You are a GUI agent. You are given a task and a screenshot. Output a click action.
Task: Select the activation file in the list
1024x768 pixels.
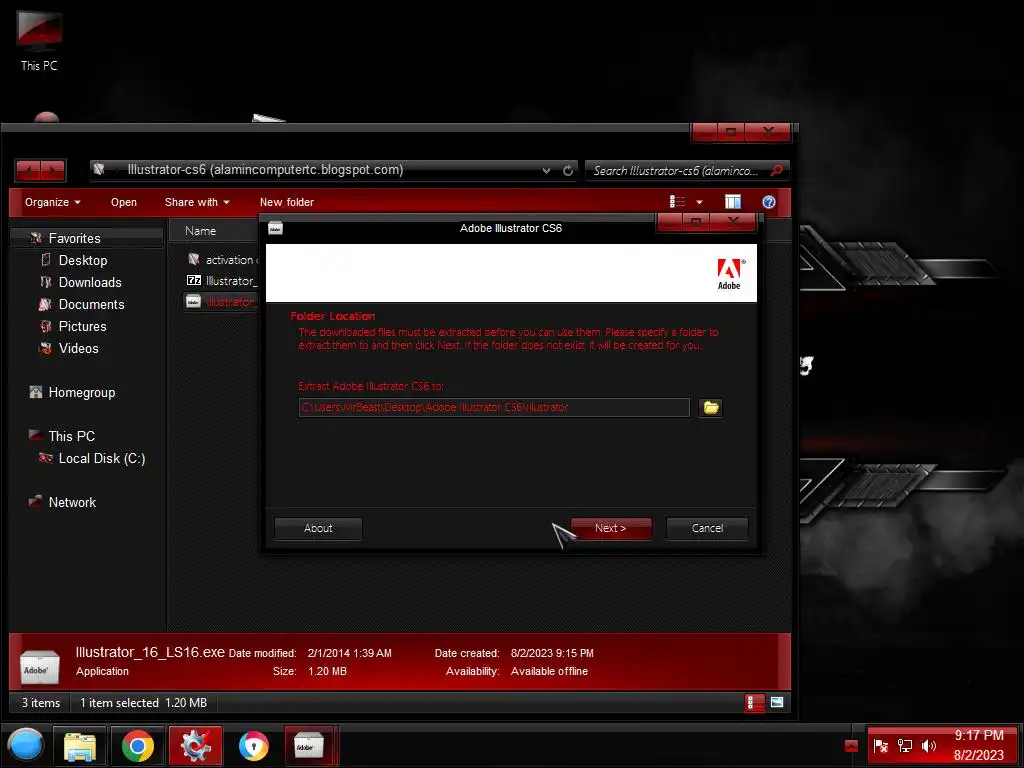coord(222,260)
